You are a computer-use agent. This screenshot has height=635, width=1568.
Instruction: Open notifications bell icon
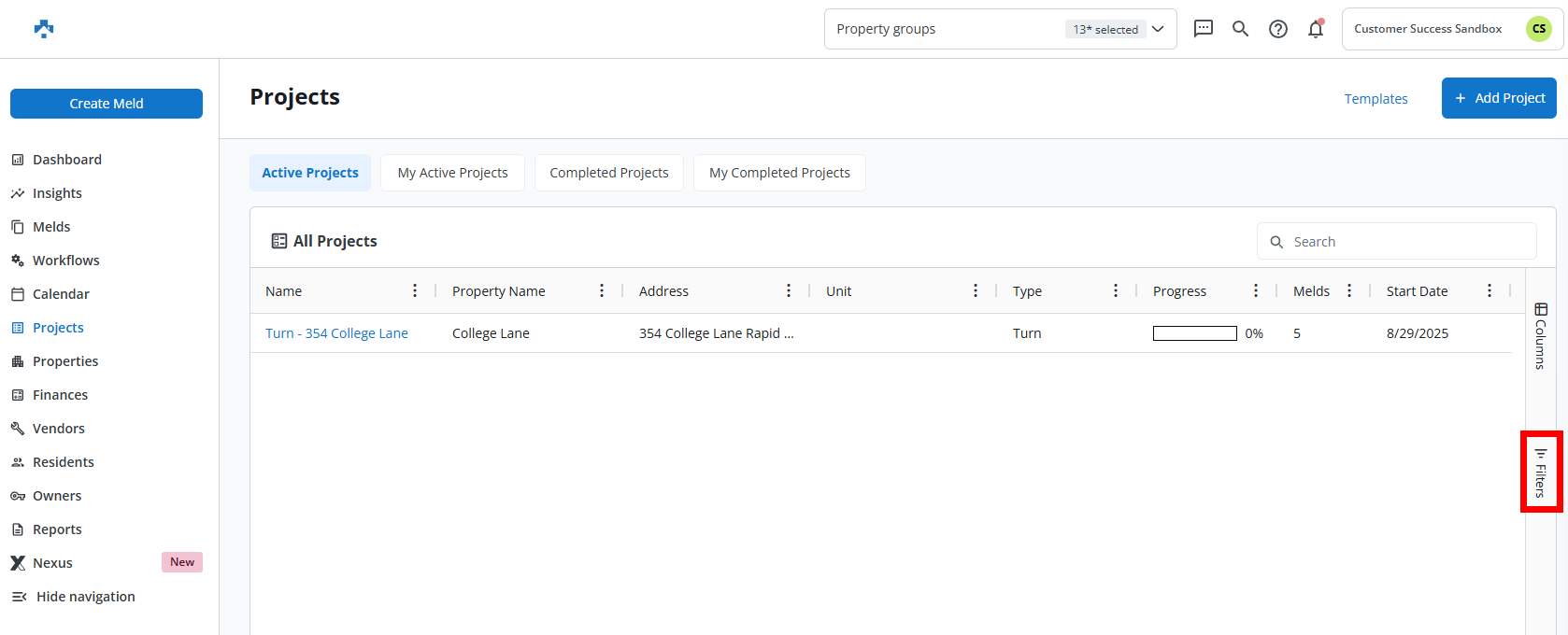click(1316, 29)
